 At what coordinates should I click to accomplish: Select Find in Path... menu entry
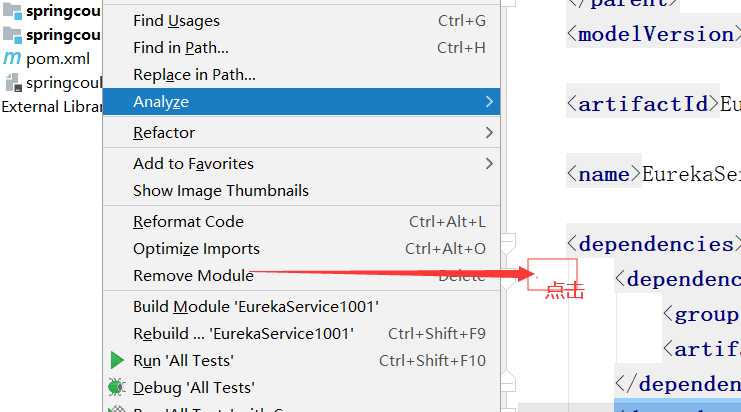pos(180,47)
